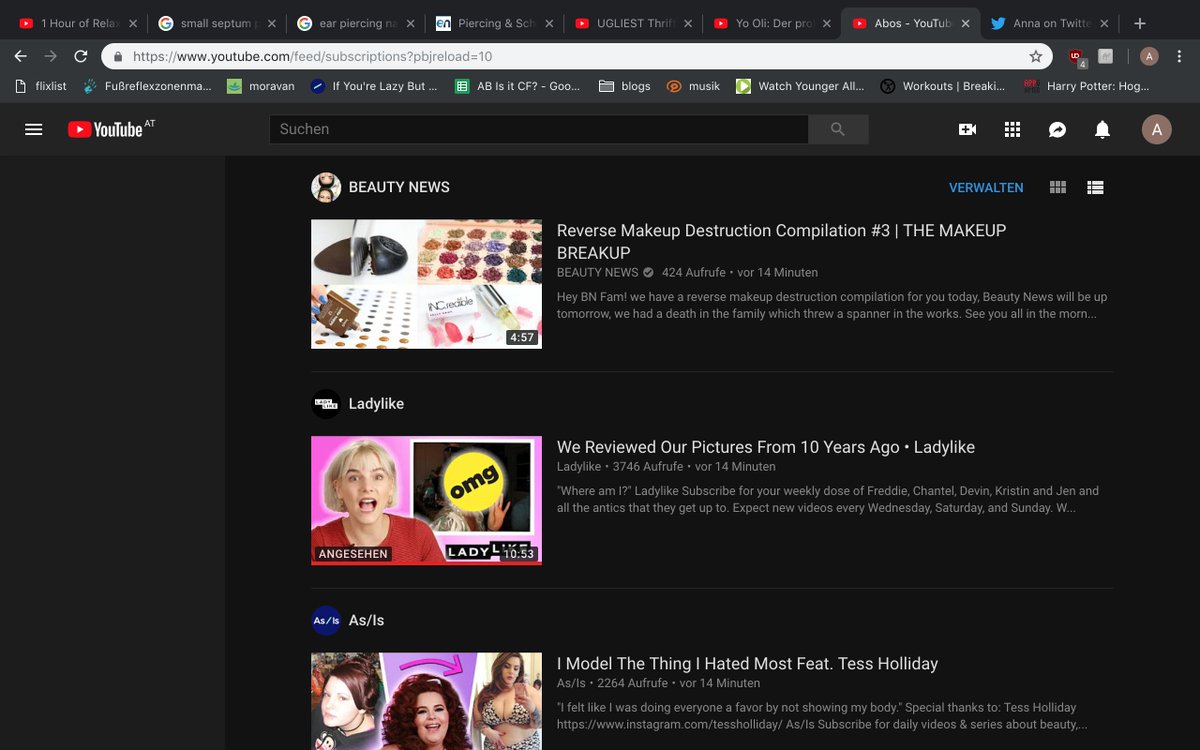Open 'I Model The Thing I Hated' title

pos(747,664)
